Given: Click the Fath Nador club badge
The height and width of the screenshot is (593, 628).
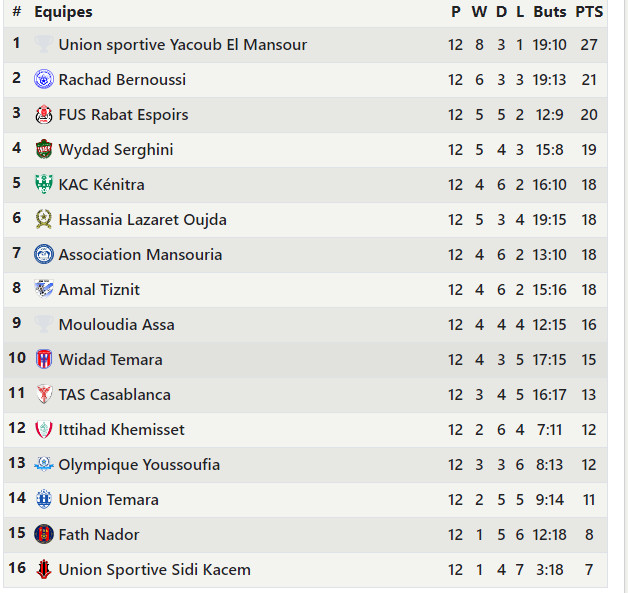Looking at the screenshot, I should (x=43, y=534).
